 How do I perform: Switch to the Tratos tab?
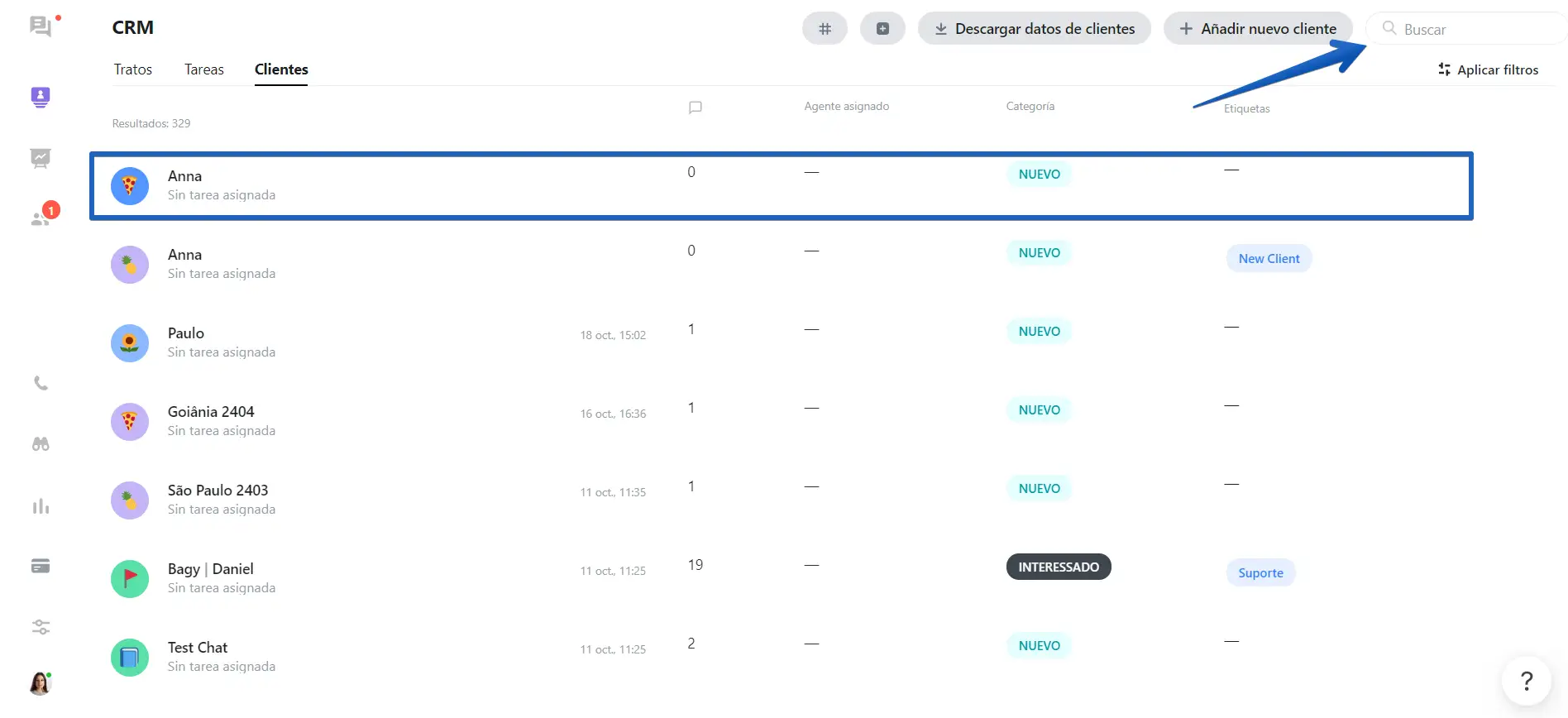[132, 69]
